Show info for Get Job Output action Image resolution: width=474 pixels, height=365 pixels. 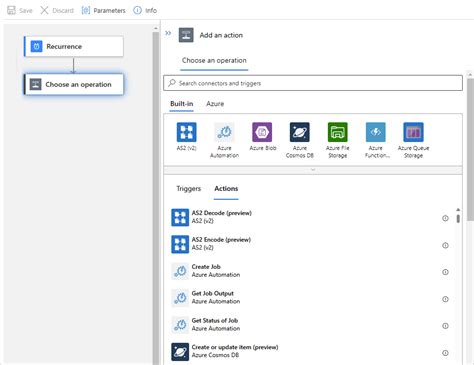point(445,299)
